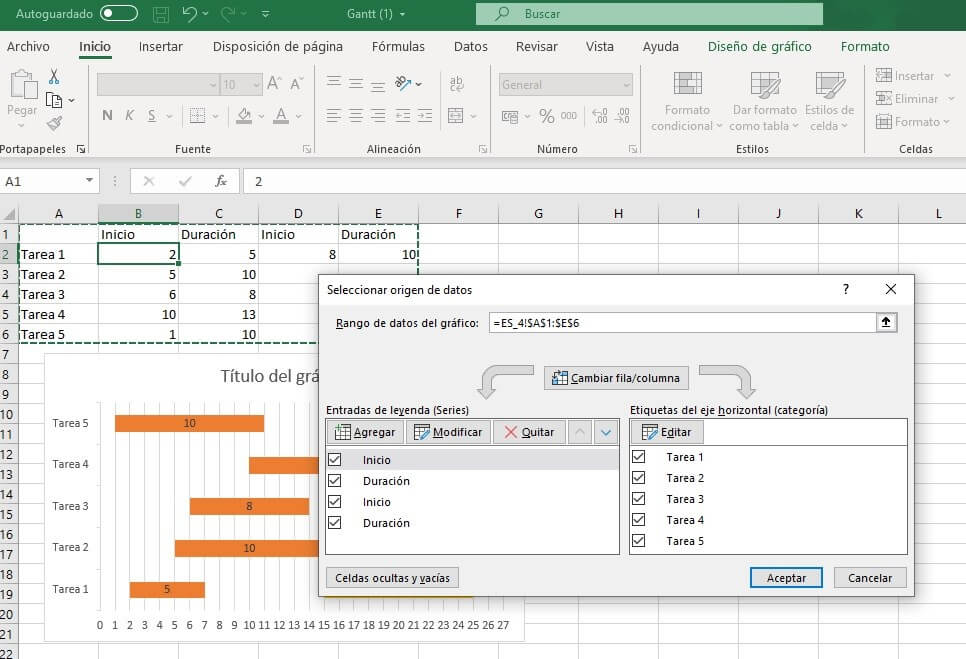Click the increase font size icon
This screenshot has width=966, height=659.
coord(274,83)
